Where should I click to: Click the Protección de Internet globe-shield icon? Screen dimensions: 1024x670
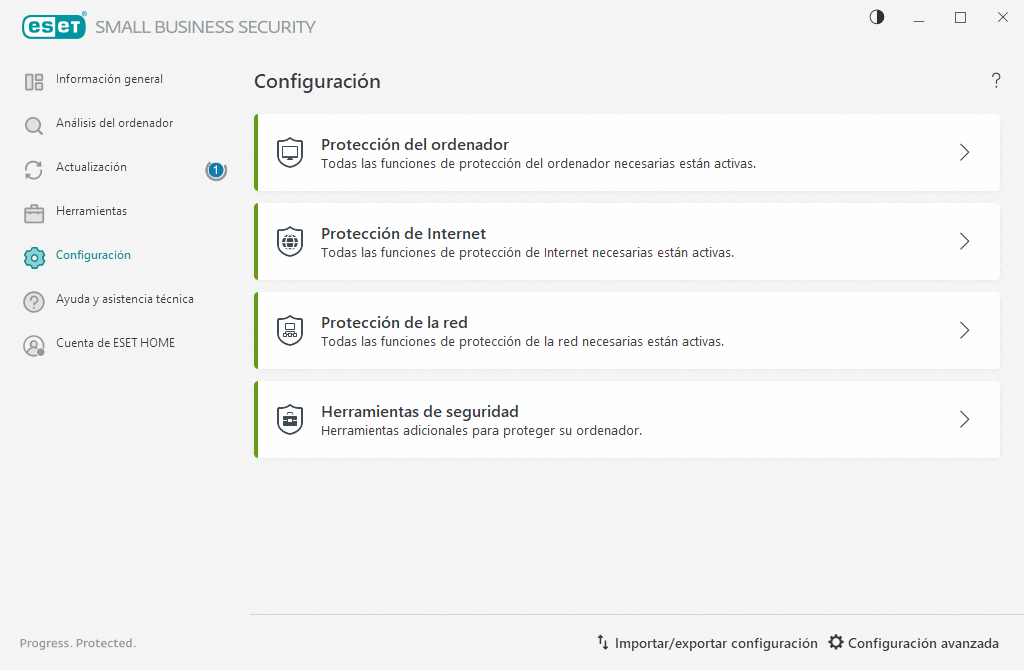pyautogui.click(x=290, y=241)
